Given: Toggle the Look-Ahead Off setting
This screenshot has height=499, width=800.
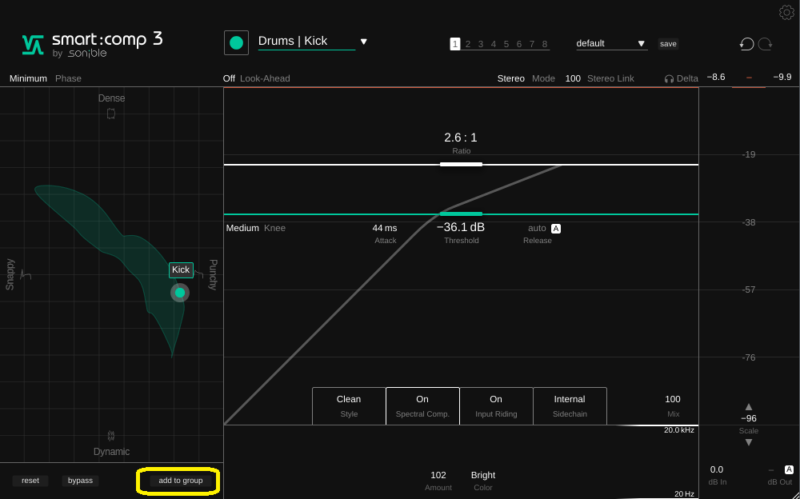Looking at the screenshot, I should (x=229, y=78).
